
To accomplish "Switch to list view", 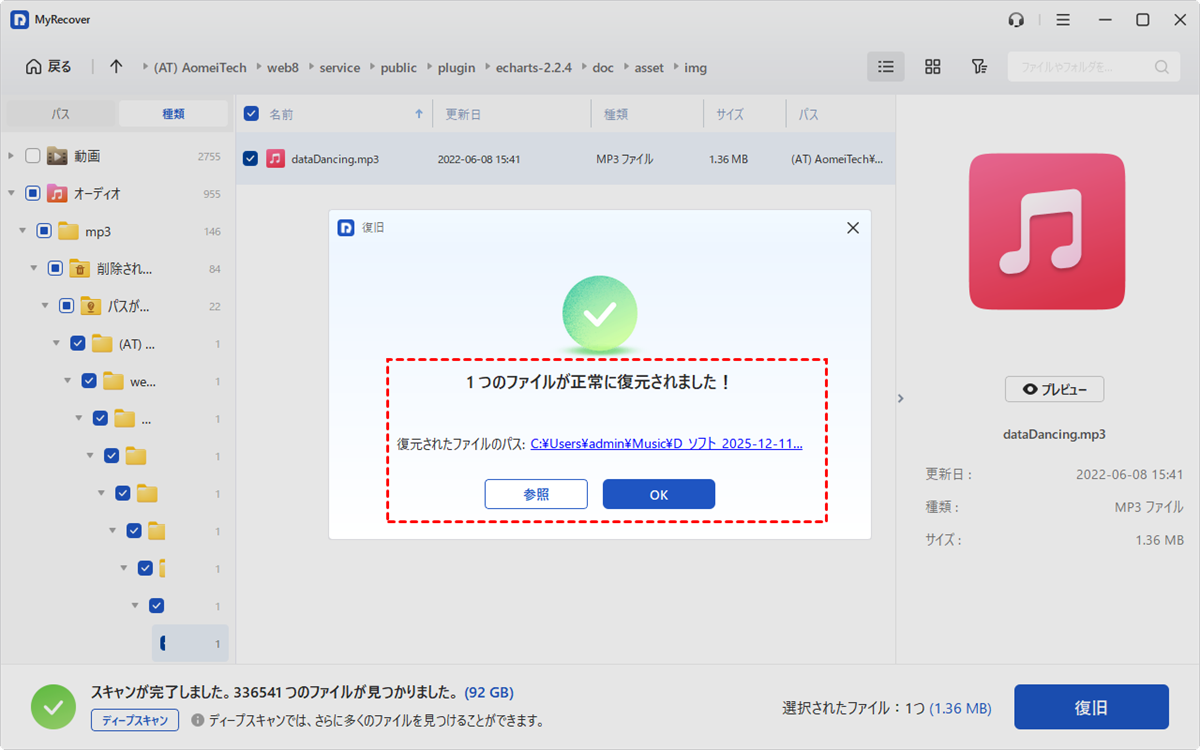I will (x=885, y=67).
